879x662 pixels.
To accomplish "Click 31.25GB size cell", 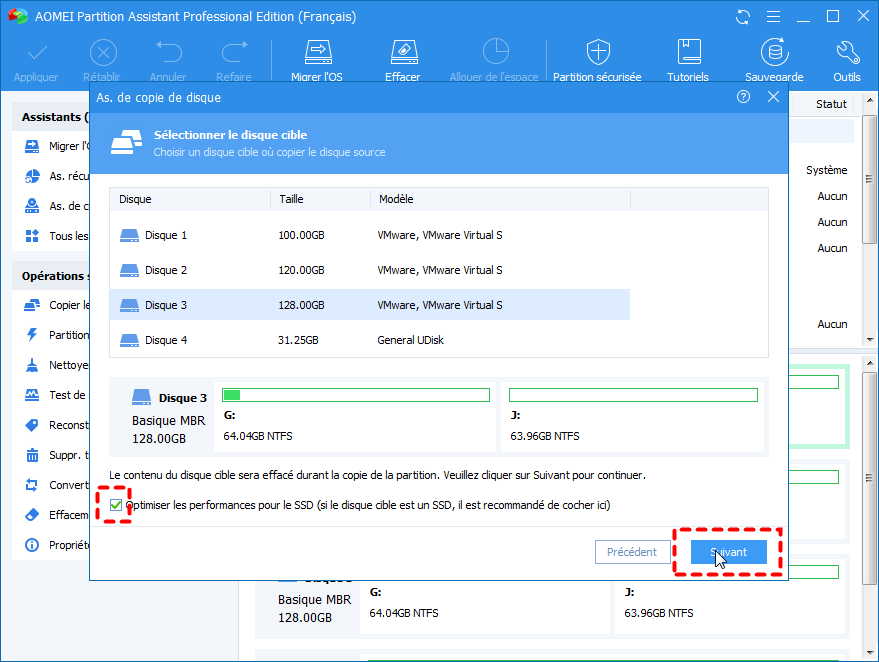I will 298,340.
